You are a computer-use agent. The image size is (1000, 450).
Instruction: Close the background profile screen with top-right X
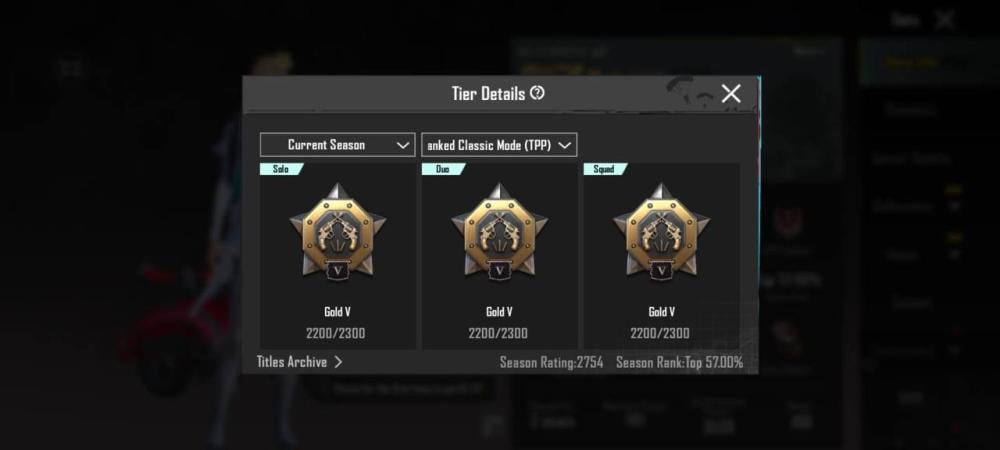coord(945,20)
